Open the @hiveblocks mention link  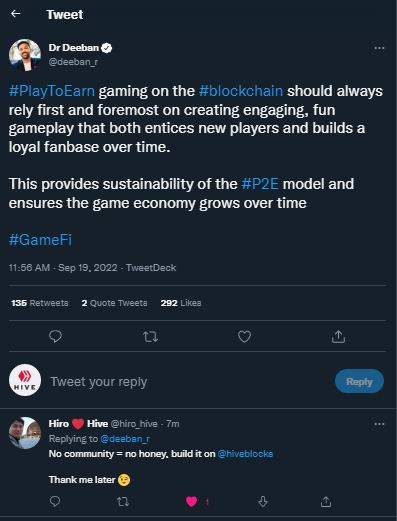click(245, 454)
